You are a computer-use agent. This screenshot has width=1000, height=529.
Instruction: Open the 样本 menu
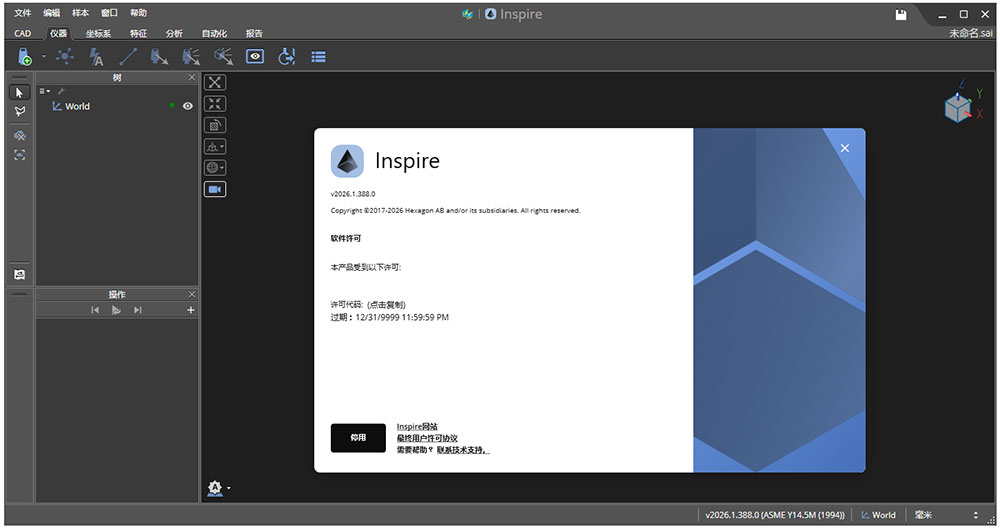tap(80, 13)
